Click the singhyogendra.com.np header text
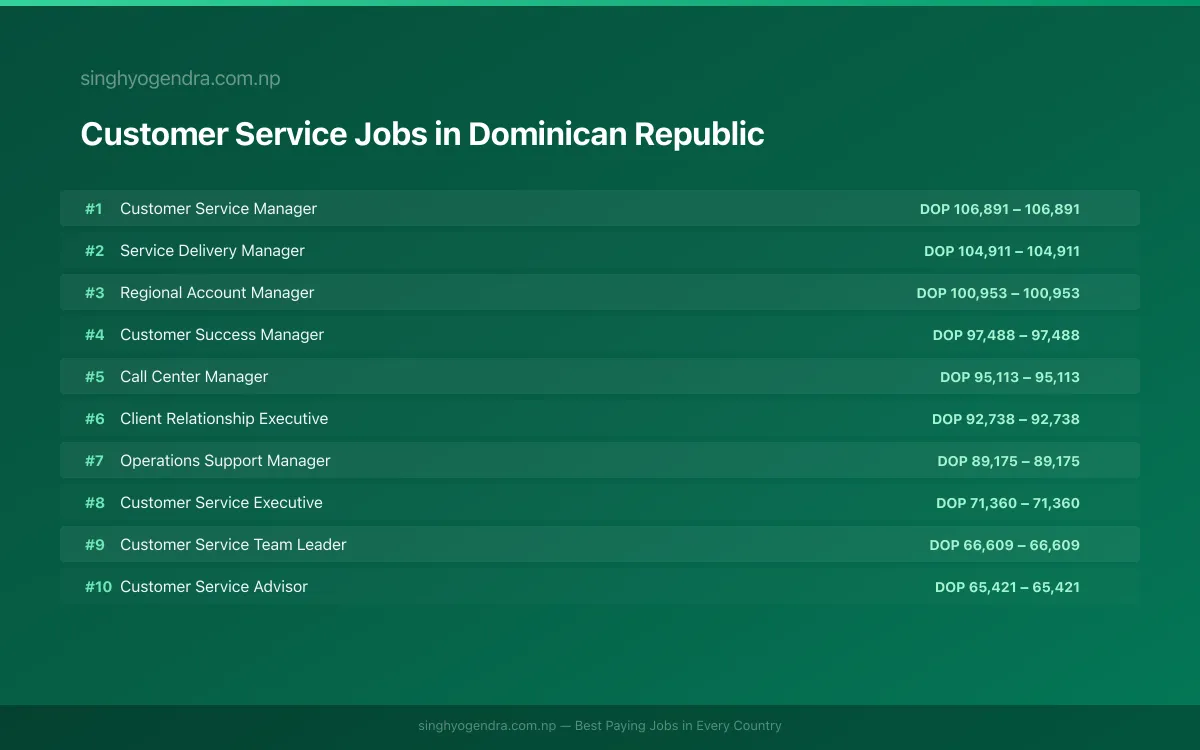1200x750 pixels. 180,79
